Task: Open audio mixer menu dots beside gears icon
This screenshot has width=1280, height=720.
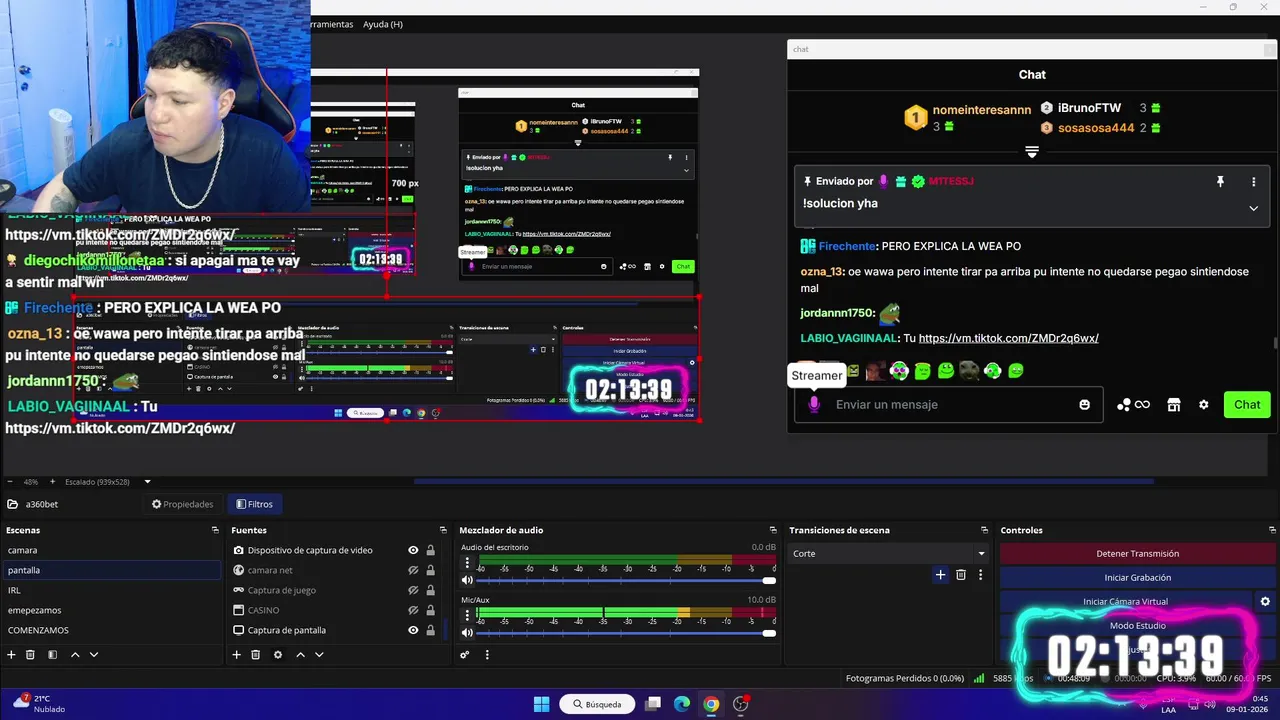Action: point(487,655)
